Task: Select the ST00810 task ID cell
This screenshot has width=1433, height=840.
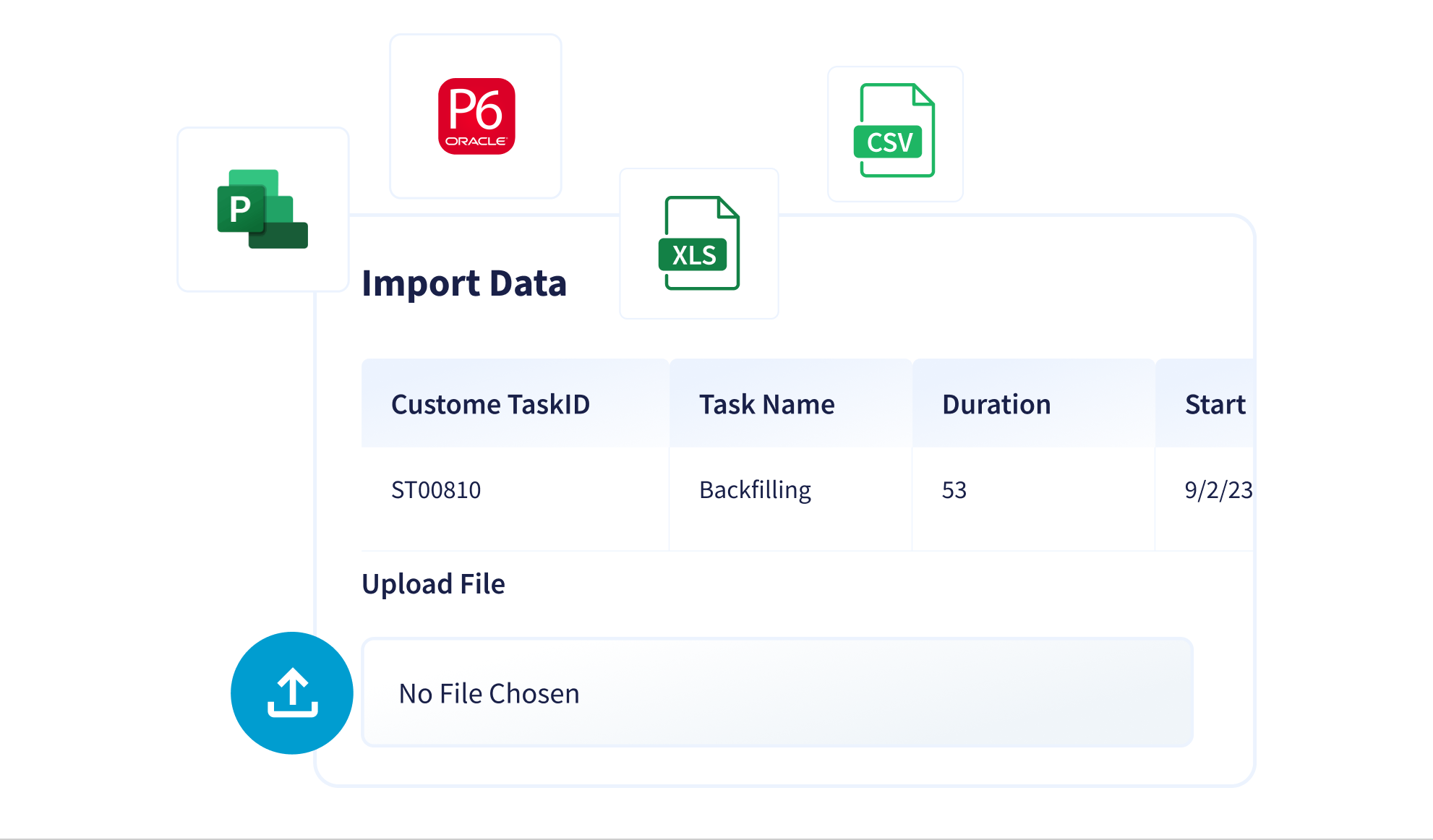Action: [436, 490]
